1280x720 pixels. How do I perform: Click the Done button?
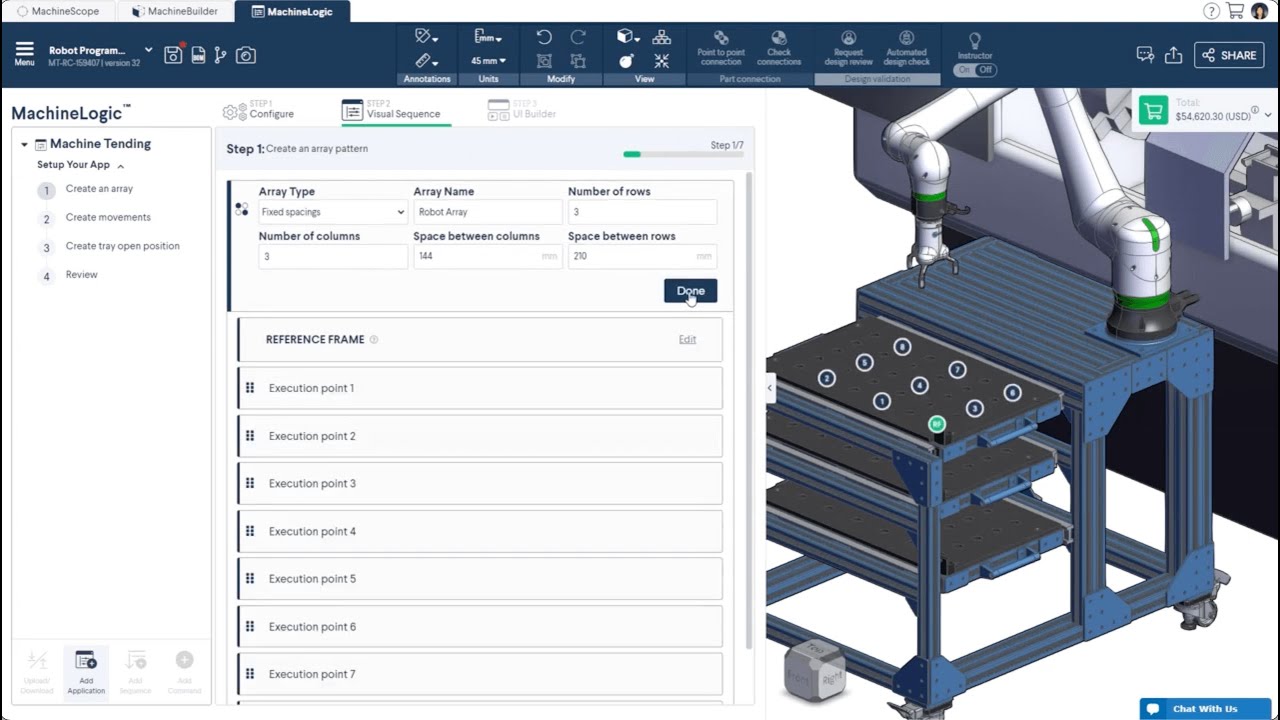[690, 291]
